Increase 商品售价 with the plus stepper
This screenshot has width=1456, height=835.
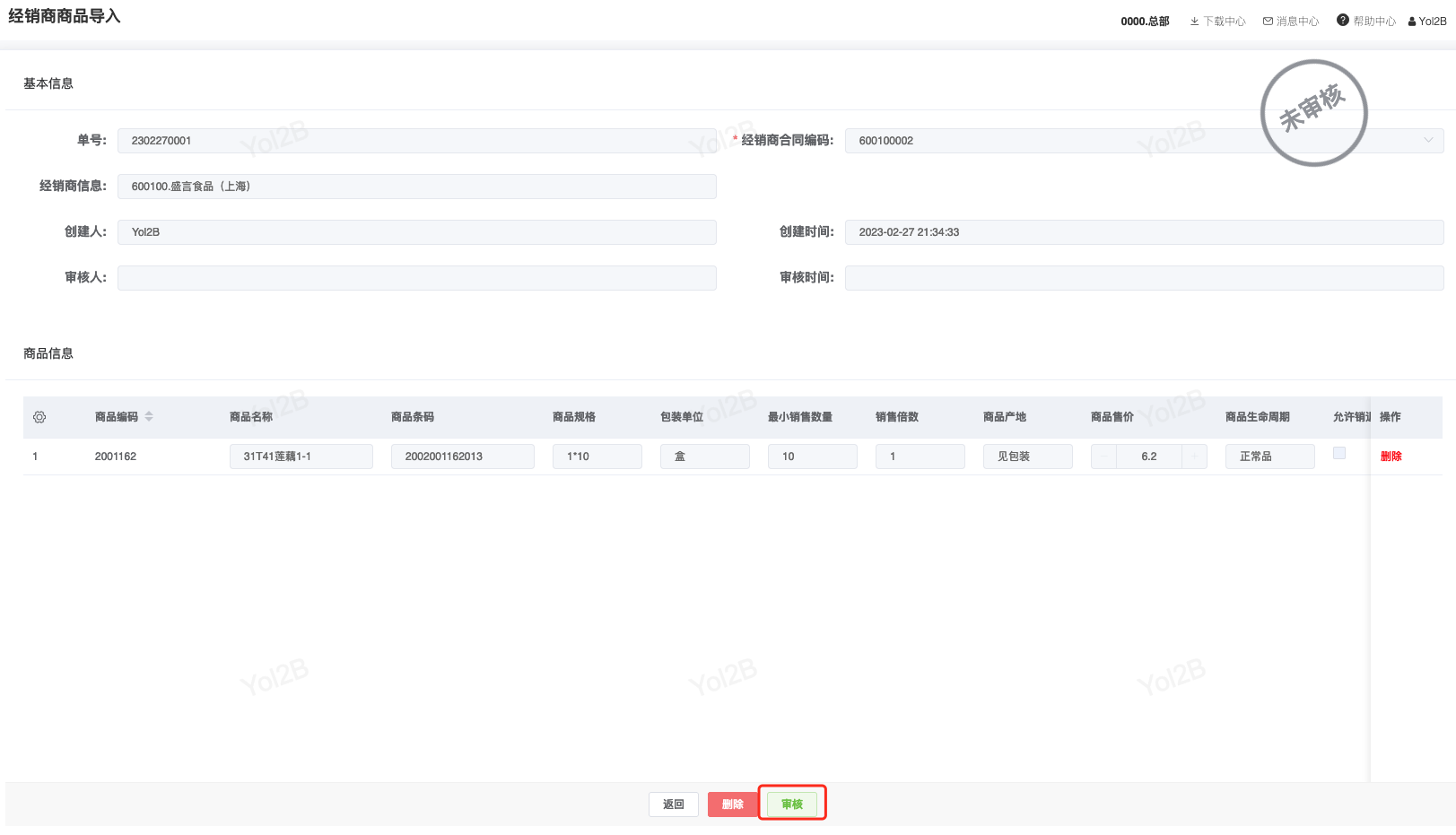1194,457
